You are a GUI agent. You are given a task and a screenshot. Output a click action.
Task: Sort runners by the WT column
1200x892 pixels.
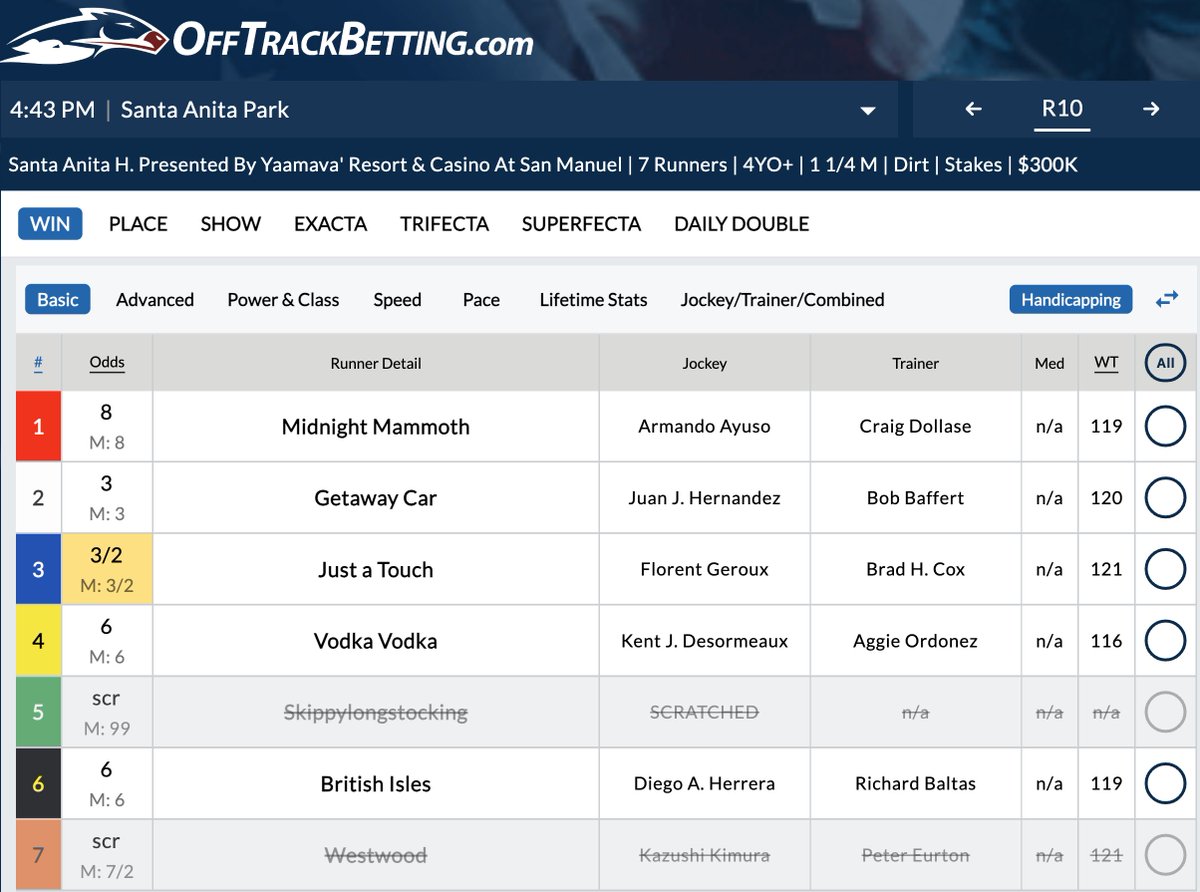tap(1106, 363)
